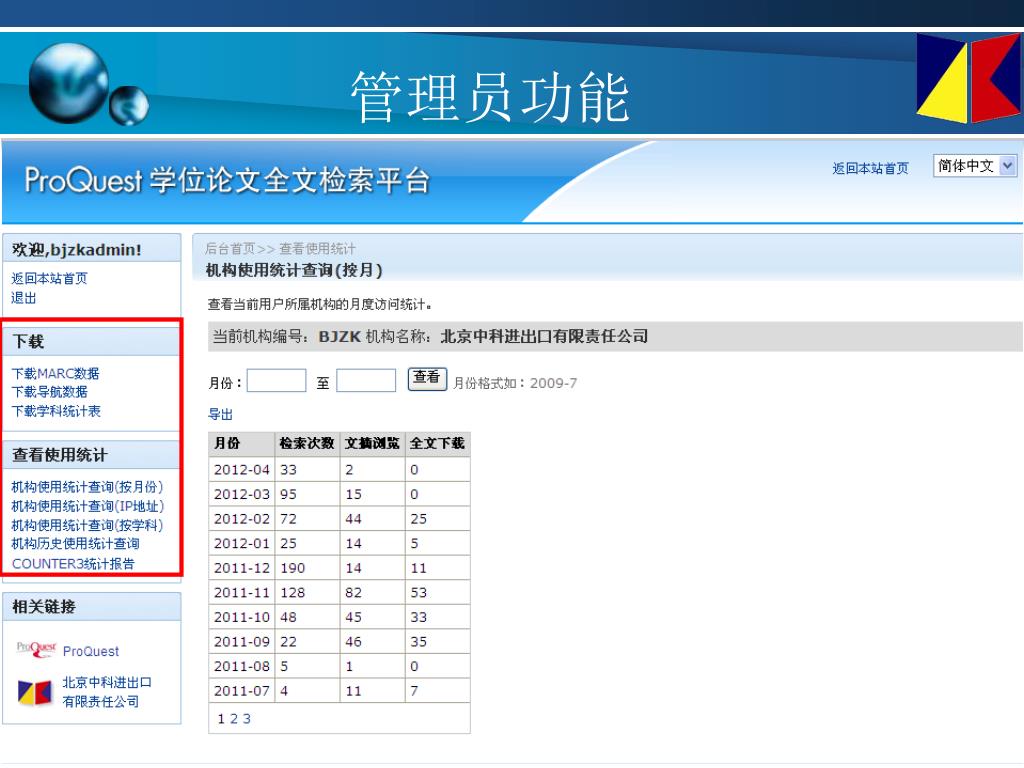The image size is (1024, 768).
Task: Open 下载学科统计表 link
Action: (56, 411)
